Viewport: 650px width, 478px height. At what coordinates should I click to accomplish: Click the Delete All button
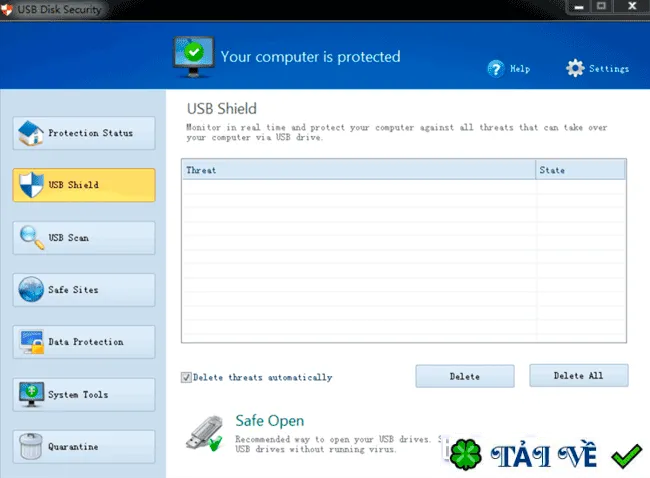pos(579,376)
